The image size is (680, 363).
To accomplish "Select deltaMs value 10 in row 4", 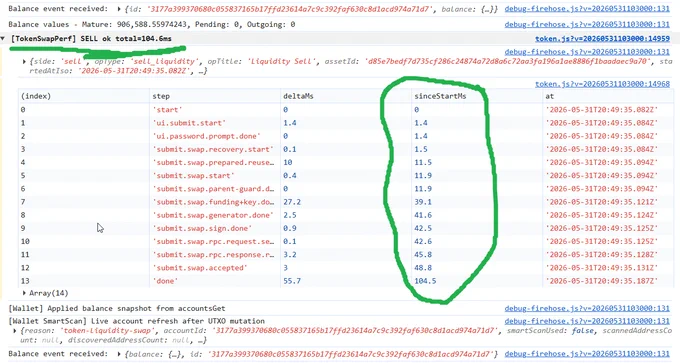I will click(288, 162).
